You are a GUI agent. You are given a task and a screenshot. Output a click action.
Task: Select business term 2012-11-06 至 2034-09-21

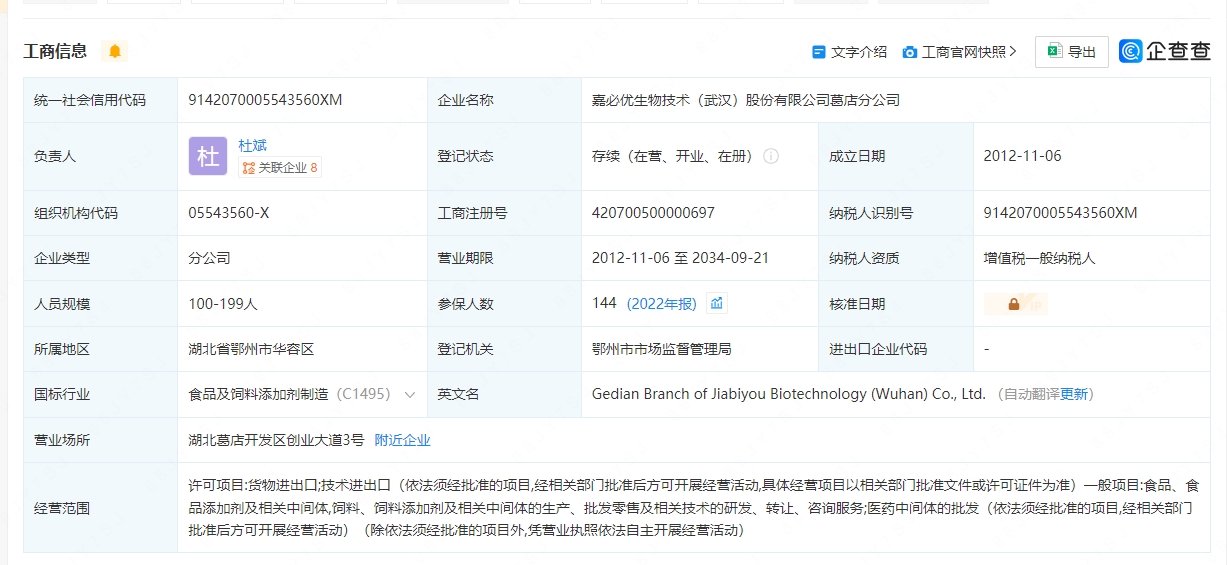click(680, 258)
